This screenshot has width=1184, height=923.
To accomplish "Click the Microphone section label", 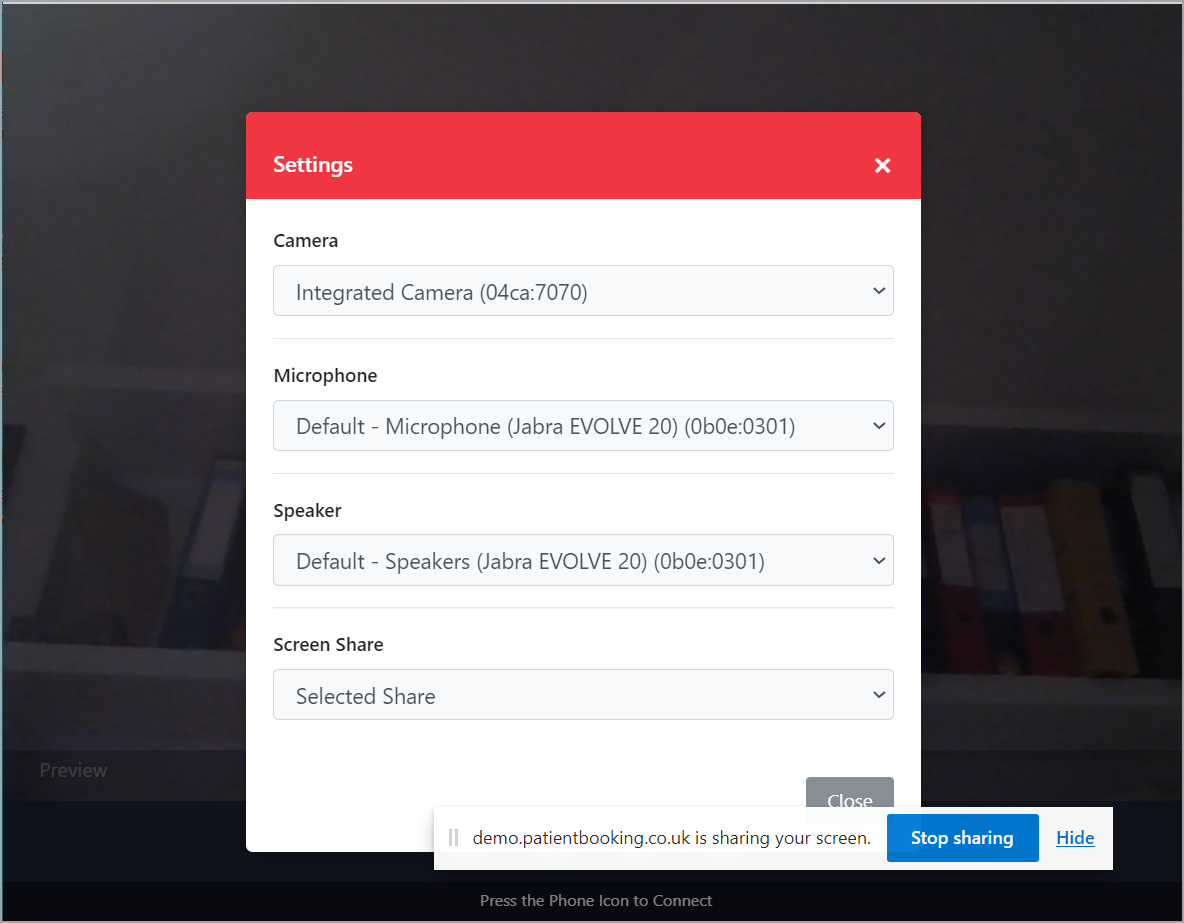I will click(325, 376).
